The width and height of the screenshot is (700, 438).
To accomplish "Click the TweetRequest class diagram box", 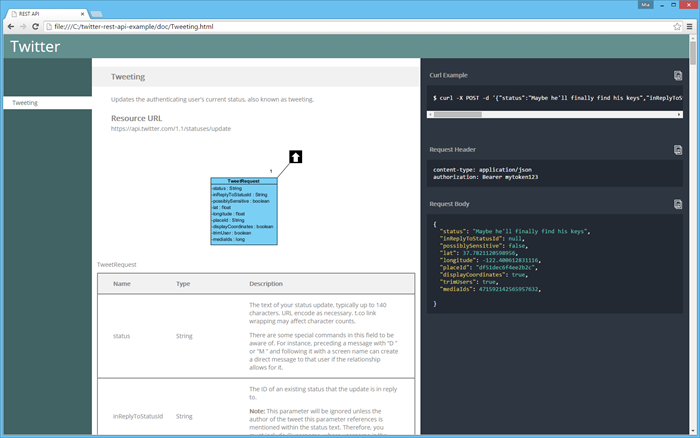I will [x=244, y=211].
